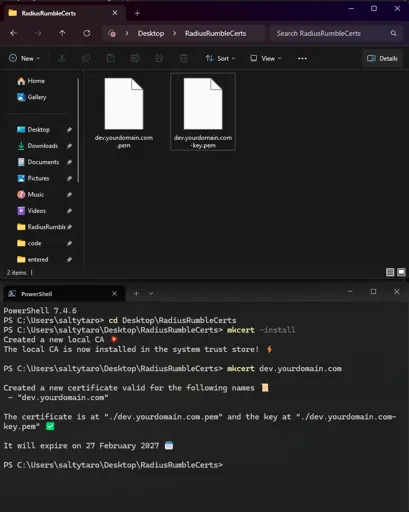The image size is (409, 512).
Task: Open the View dropdown menu
Action: coord(265,58)
